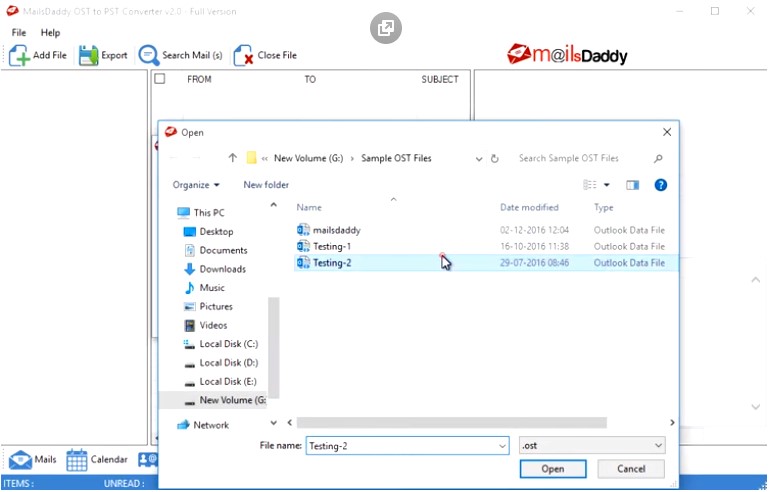Open the view options dropdown arrow

(607, 185)
